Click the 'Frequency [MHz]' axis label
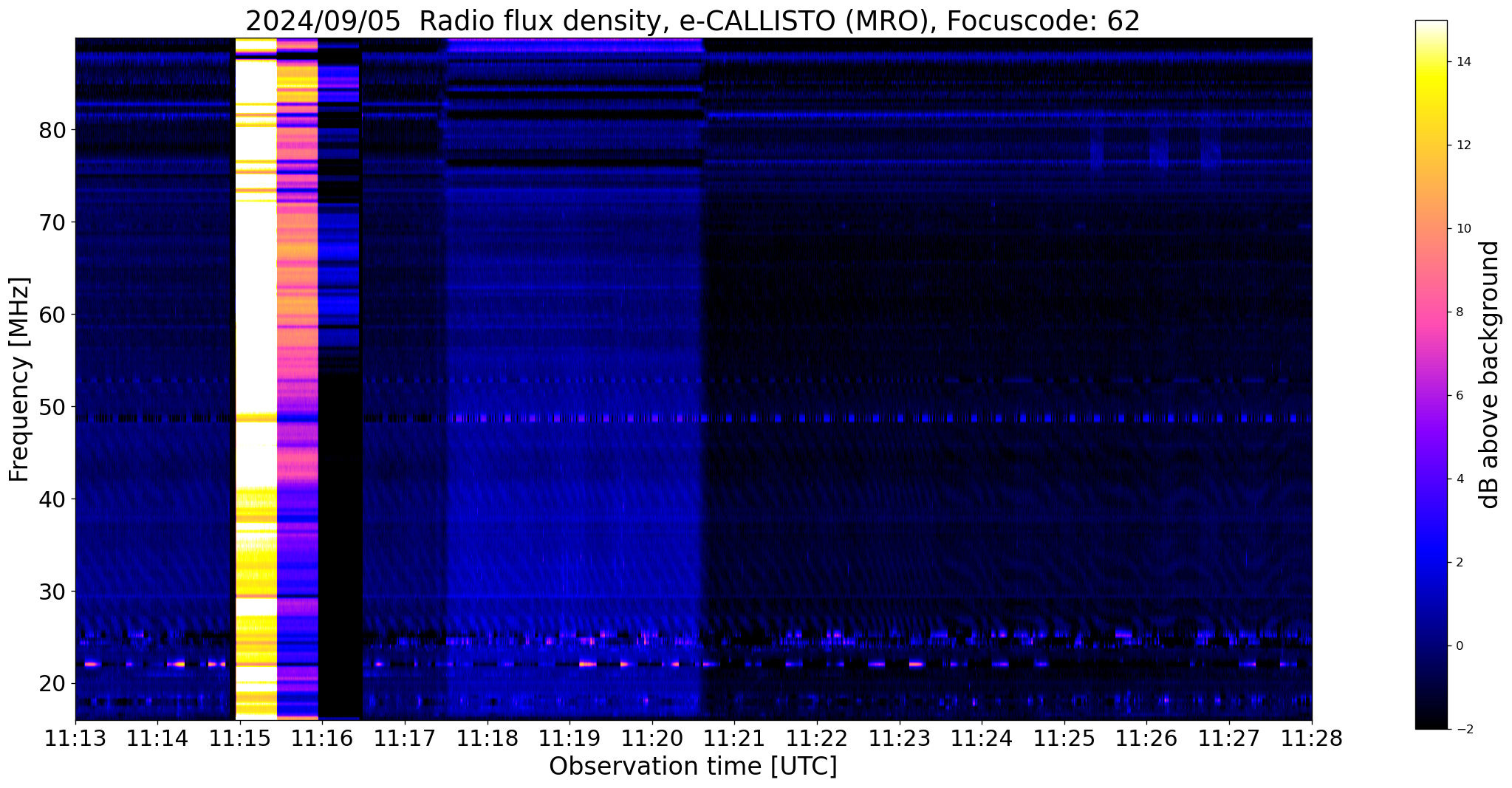Screen dimensions: 1512x788 pyautogui.click(x=20, y=380)
